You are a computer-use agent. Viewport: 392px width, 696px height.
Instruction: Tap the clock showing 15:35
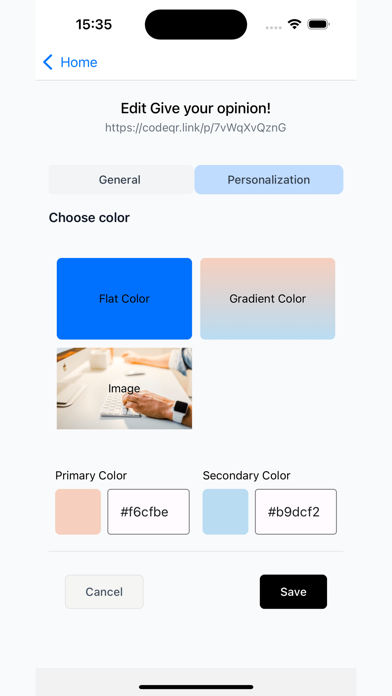point(94,24)
